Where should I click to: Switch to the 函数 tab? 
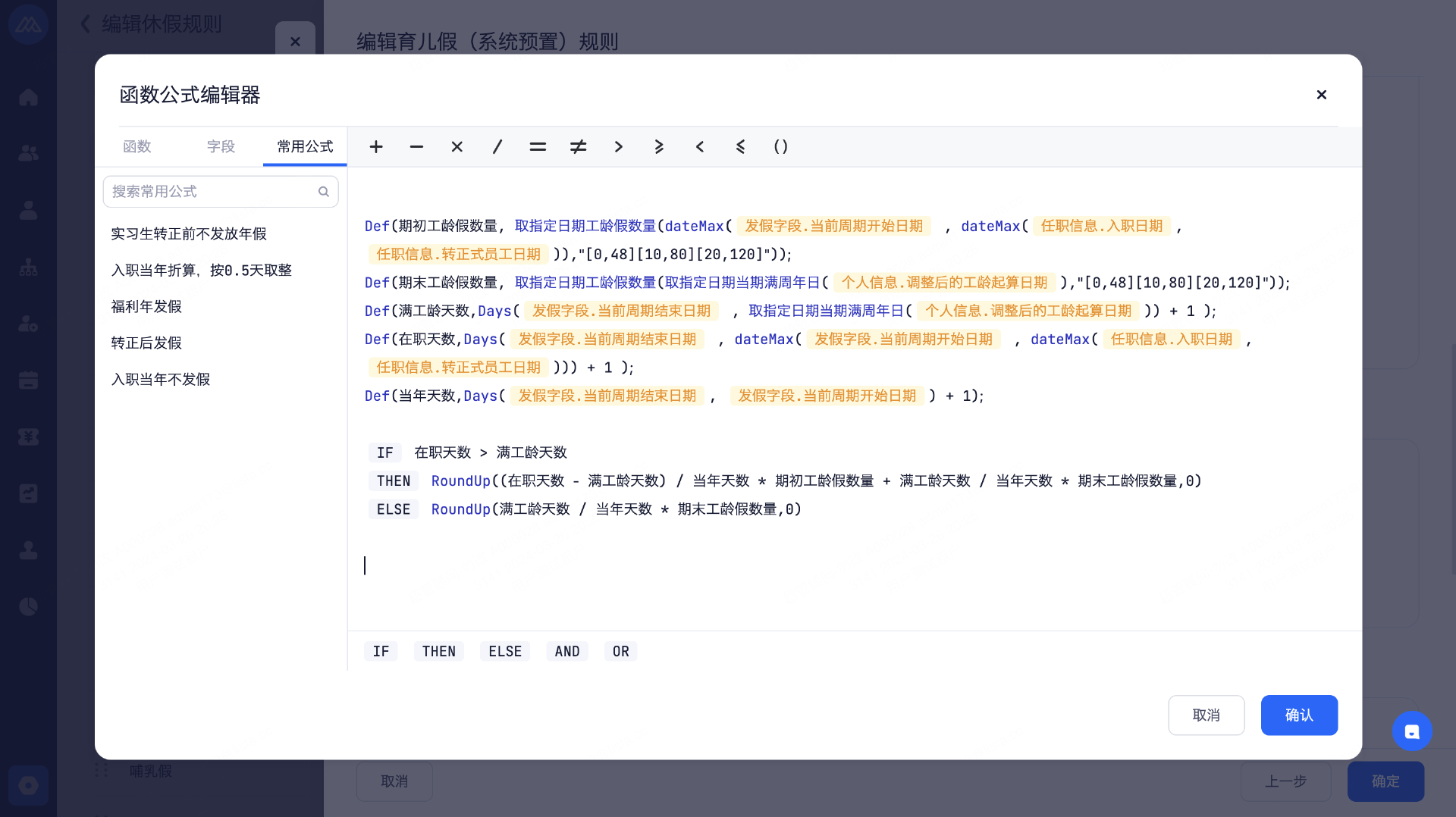[x=137, y=146]
